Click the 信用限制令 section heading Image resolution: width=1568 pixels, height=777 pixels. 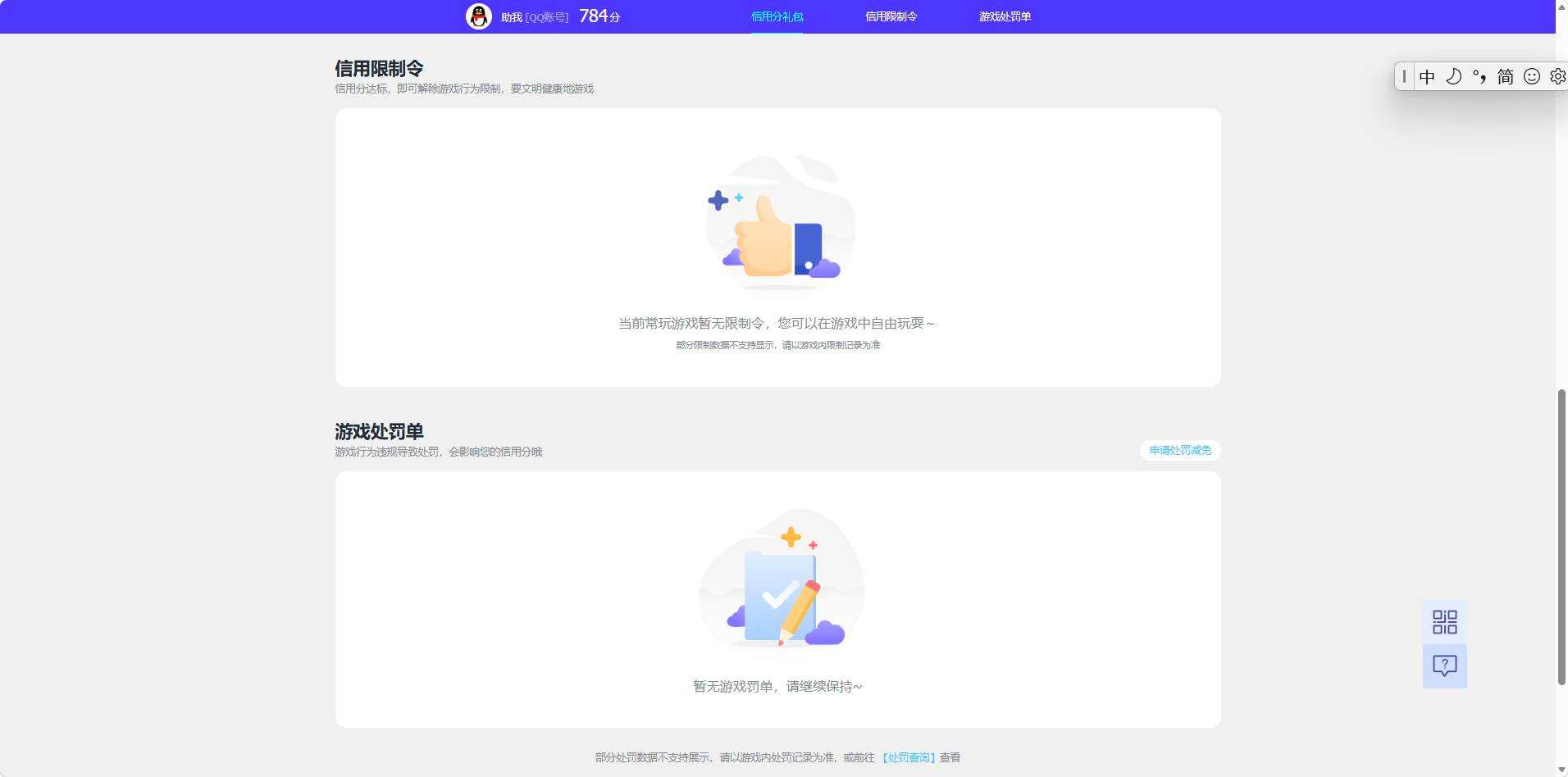click(379, 68)
